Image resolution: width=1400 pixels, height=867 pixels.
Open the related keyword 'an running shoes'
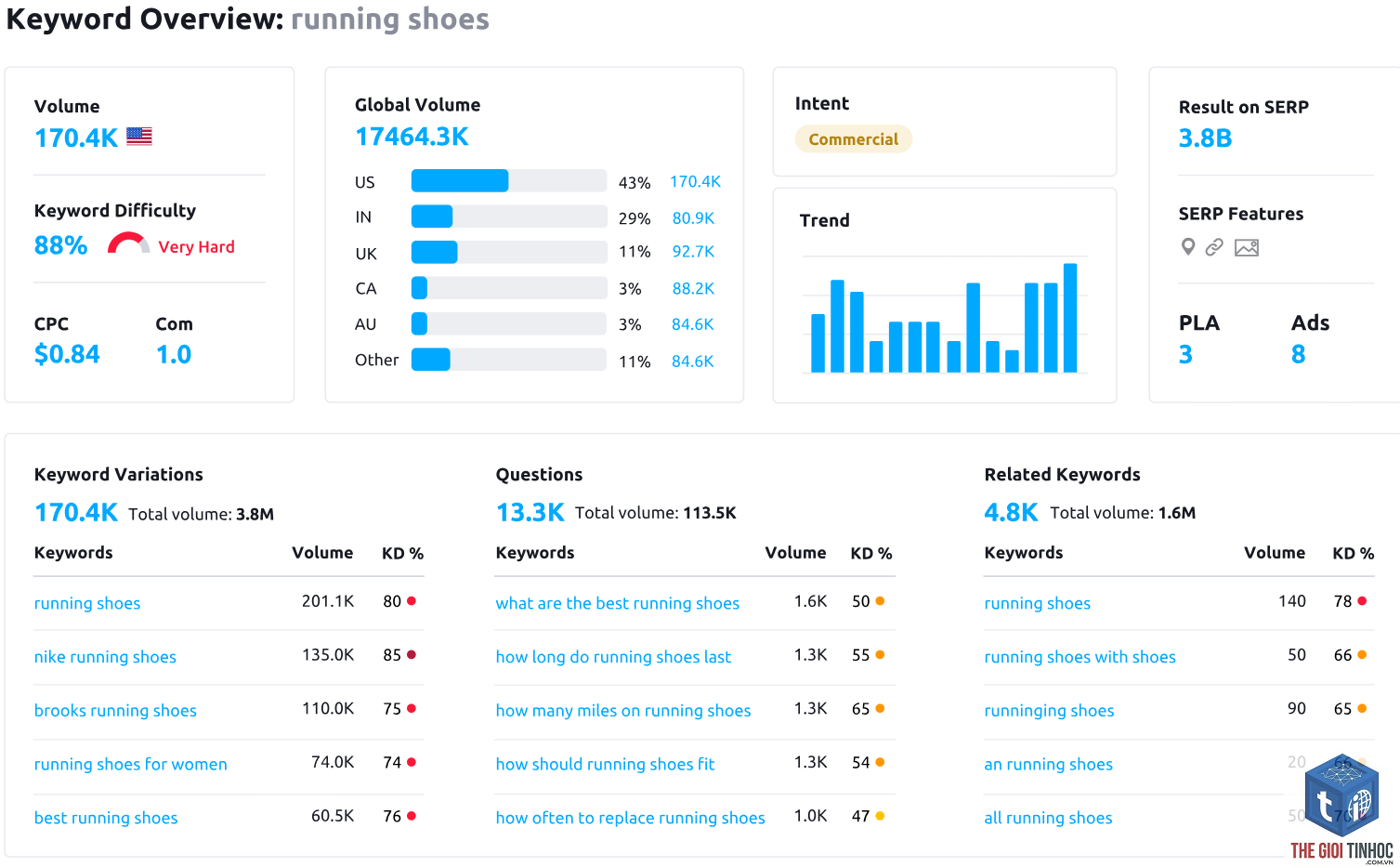pyautogui.click(x=1048, y=765)
